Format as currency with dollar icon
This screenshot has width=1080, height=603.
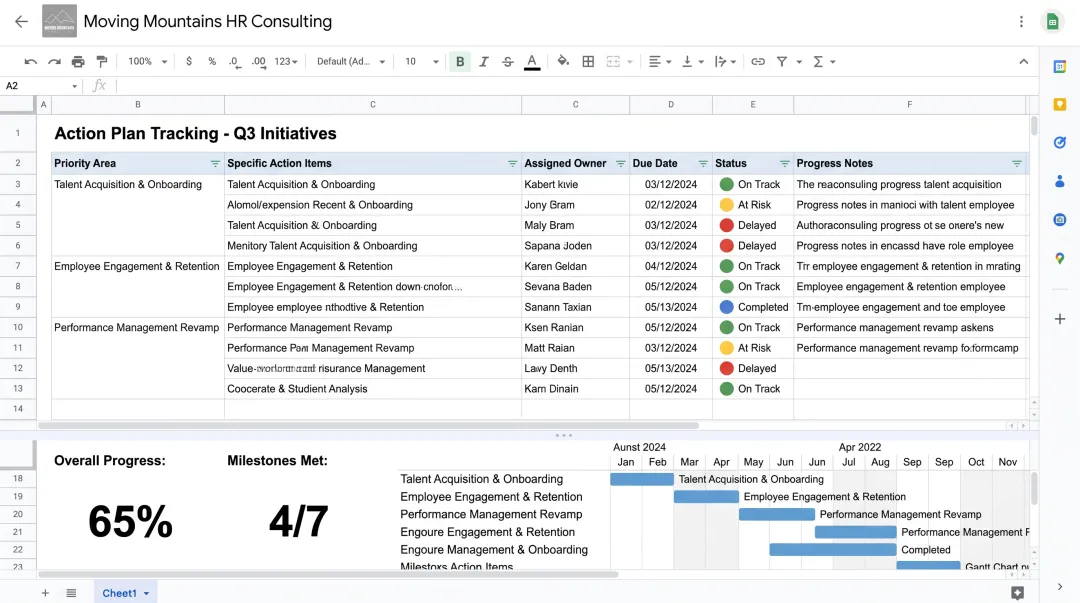coord(189,62)
